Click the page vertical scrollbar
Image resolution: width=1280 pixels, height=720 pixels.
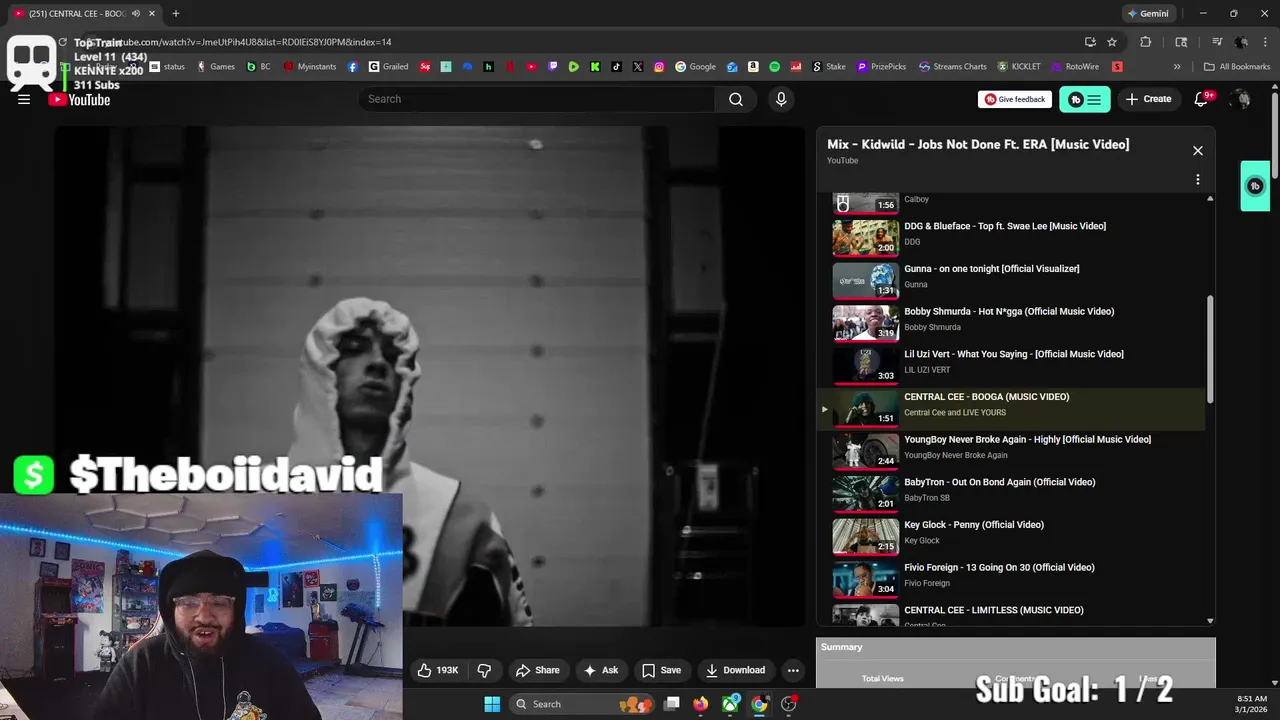pyautogui.click(x=1274, y=135)
